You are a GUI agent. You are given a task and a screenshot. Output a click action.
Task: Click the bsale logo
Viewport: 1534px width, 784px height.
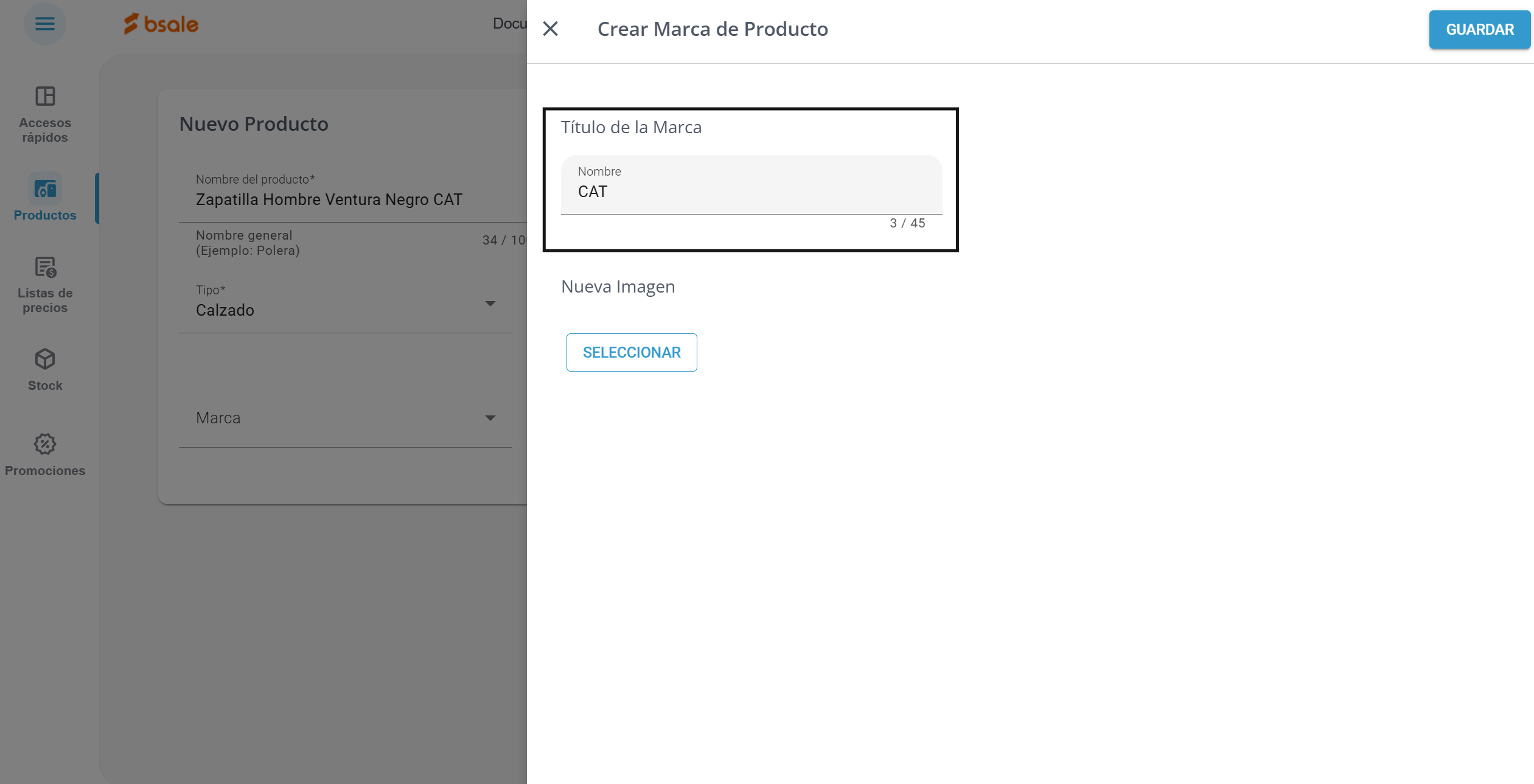coord(161,24)
